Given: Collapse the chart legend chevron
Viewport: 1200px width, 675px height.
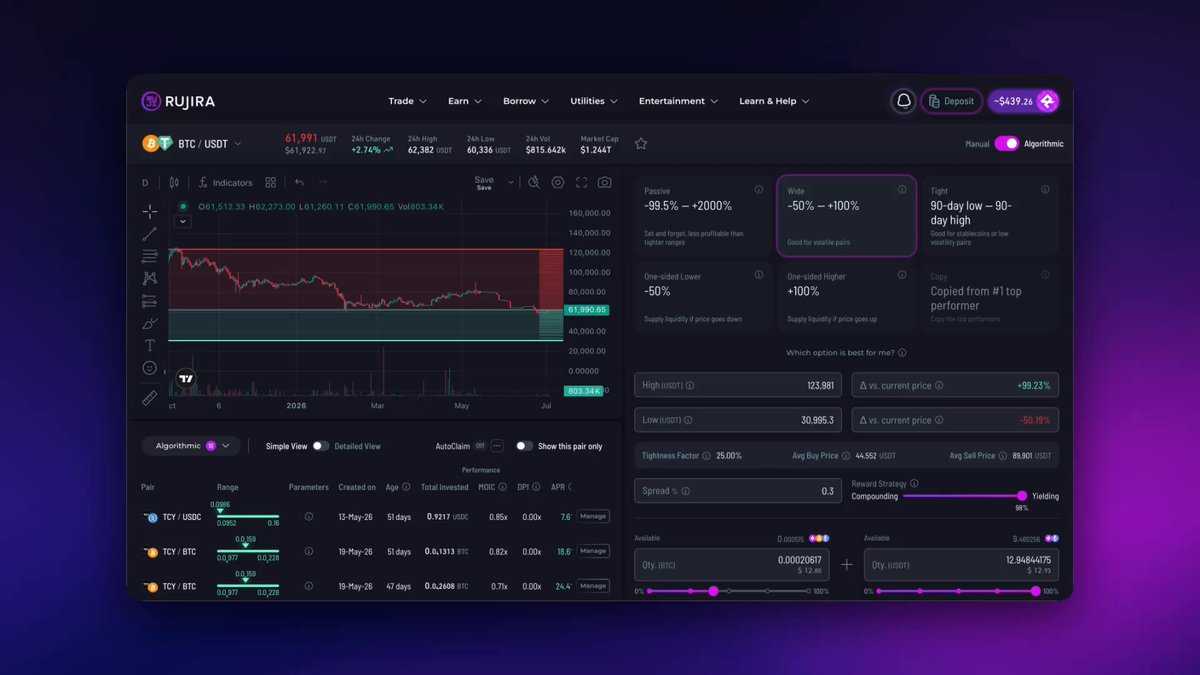Looking at the screenshot, I should 182,222.
